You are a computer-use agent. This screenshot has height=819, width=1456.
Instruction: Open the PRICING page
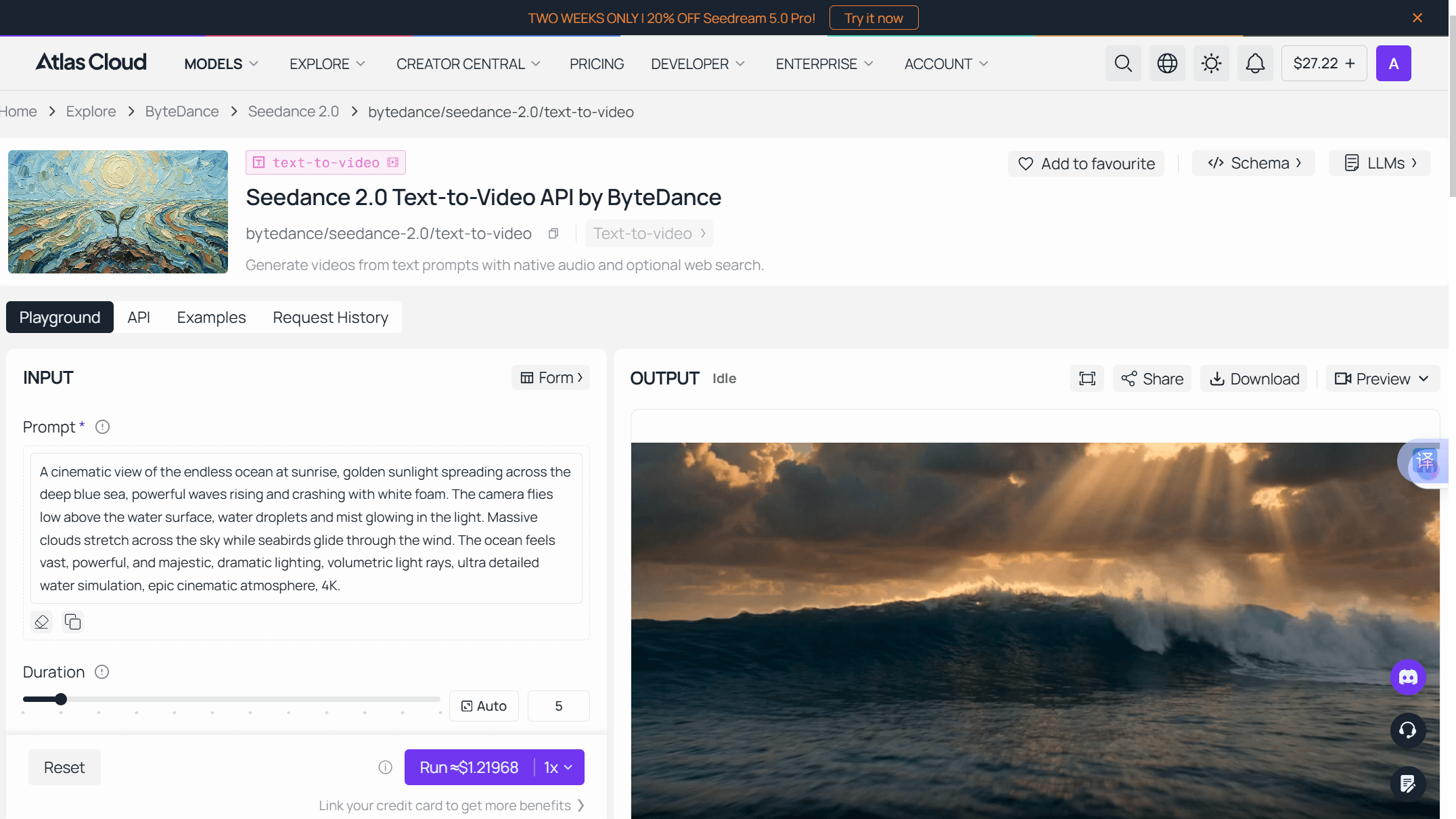597,64
